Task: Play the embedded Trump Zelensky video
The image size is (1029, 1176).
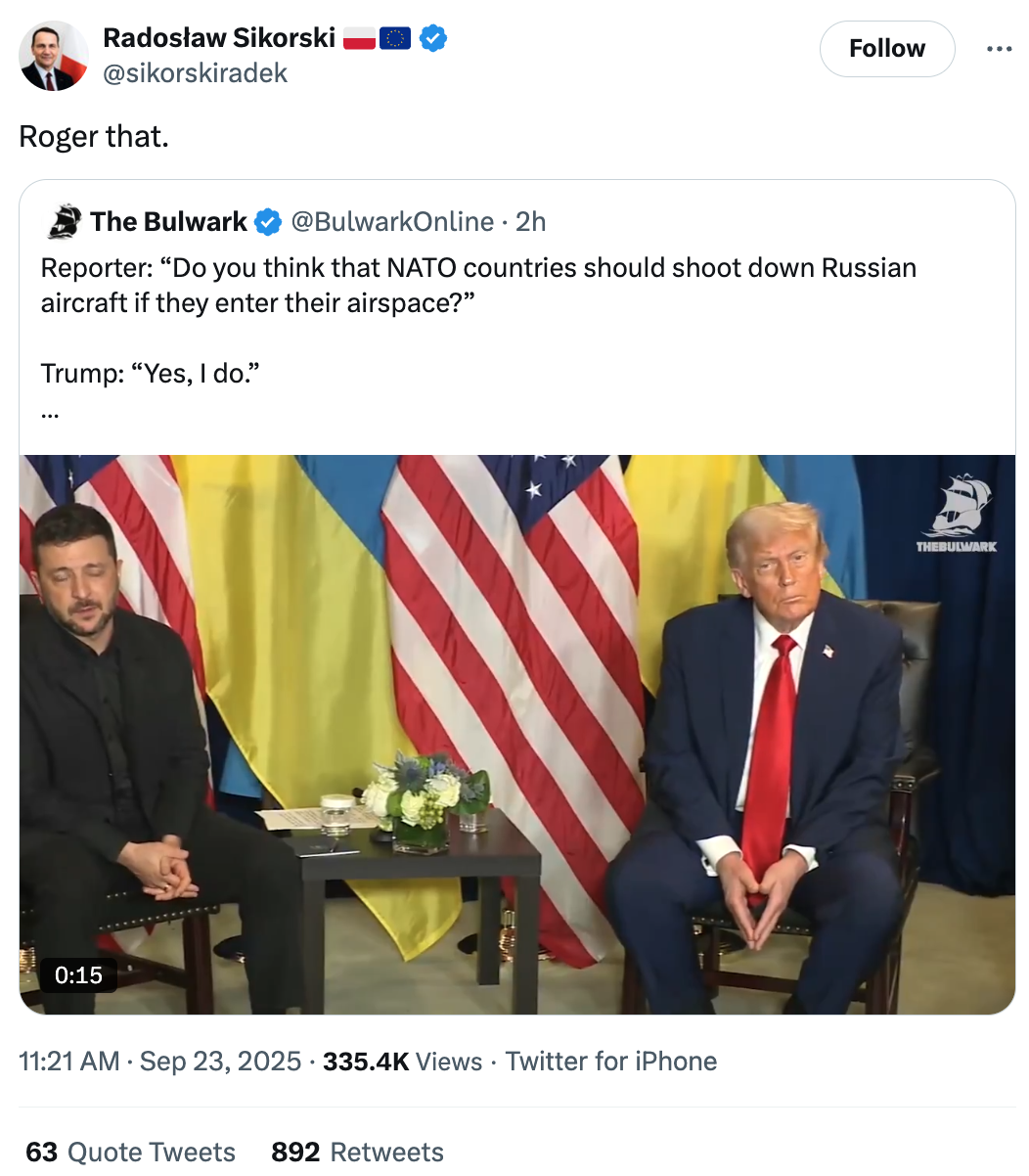Action: click(517, 734)
